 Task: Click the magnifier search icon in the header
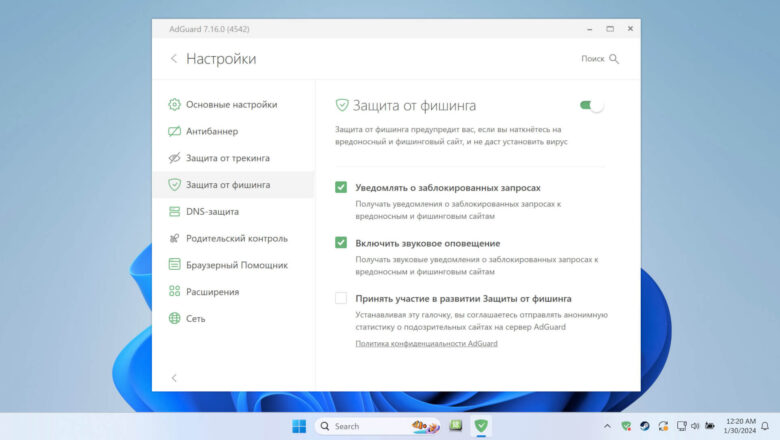(x=614, y=59)
